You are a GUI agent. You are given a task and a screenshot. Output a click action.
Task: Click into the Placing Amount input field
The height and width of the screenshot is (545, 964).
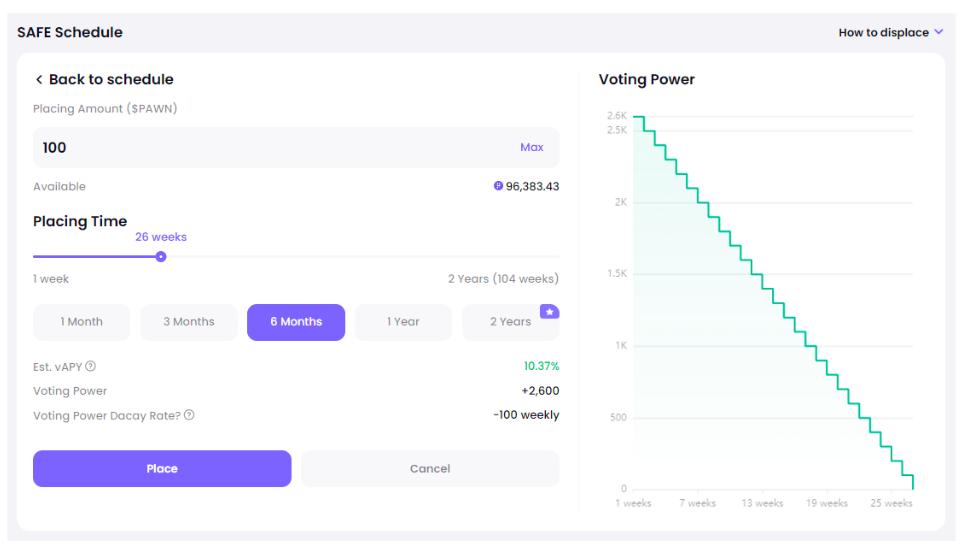point(270,147)
